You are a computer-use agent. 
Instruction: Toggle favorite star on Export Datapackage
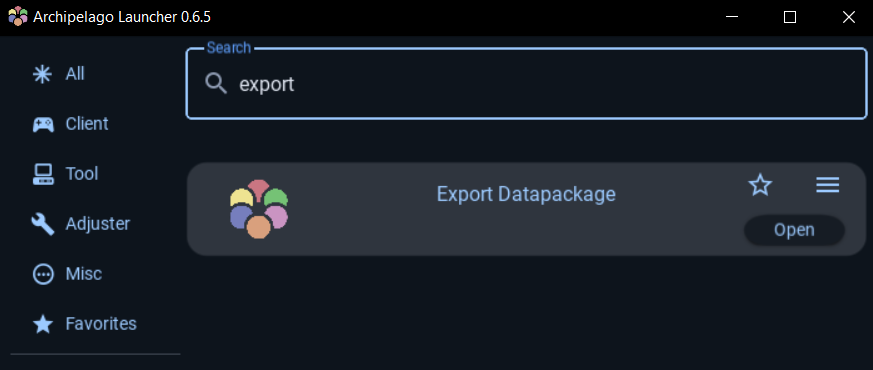tap(760, 185)
